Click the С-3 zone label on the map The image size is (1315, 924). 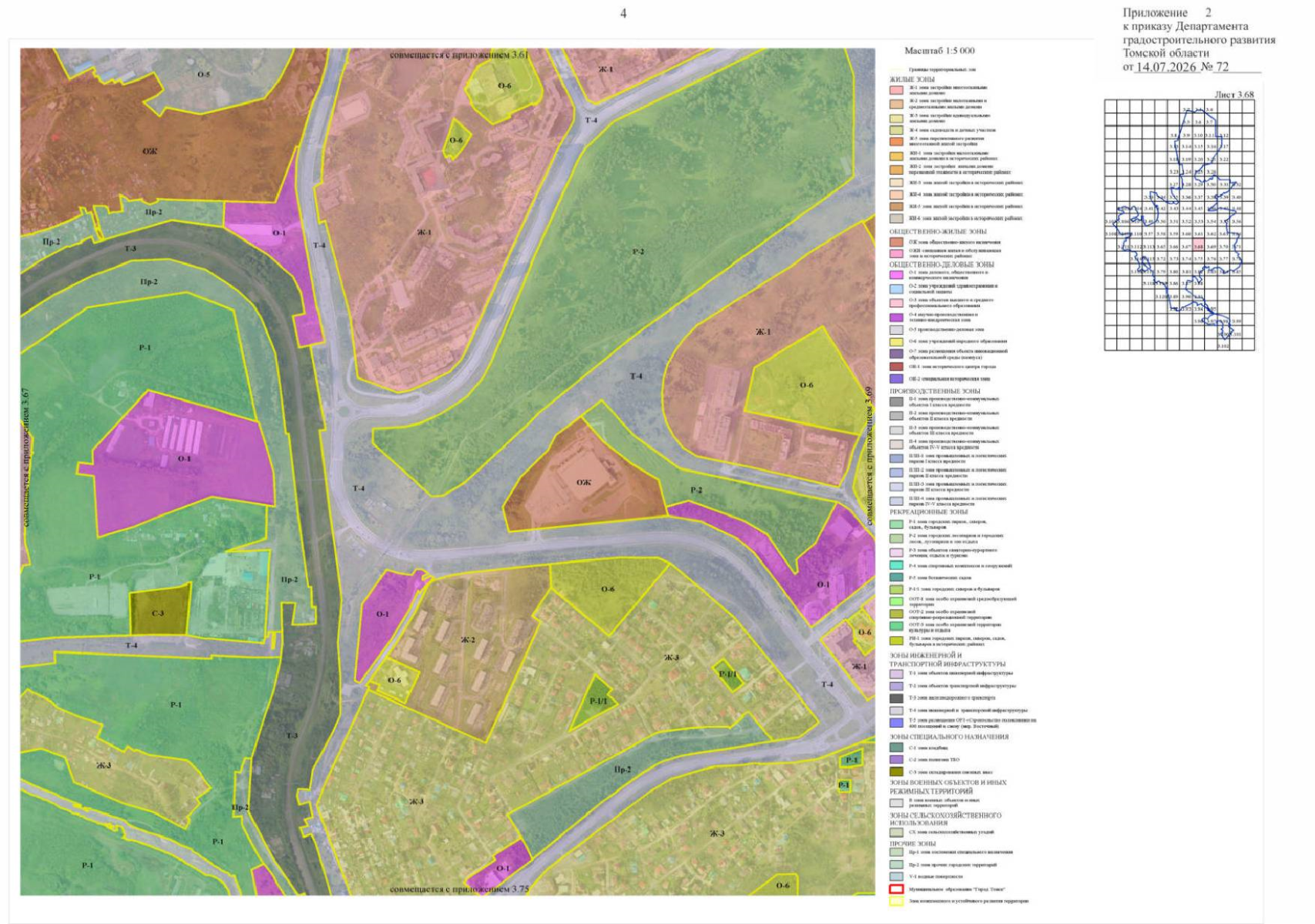[158, 613]
